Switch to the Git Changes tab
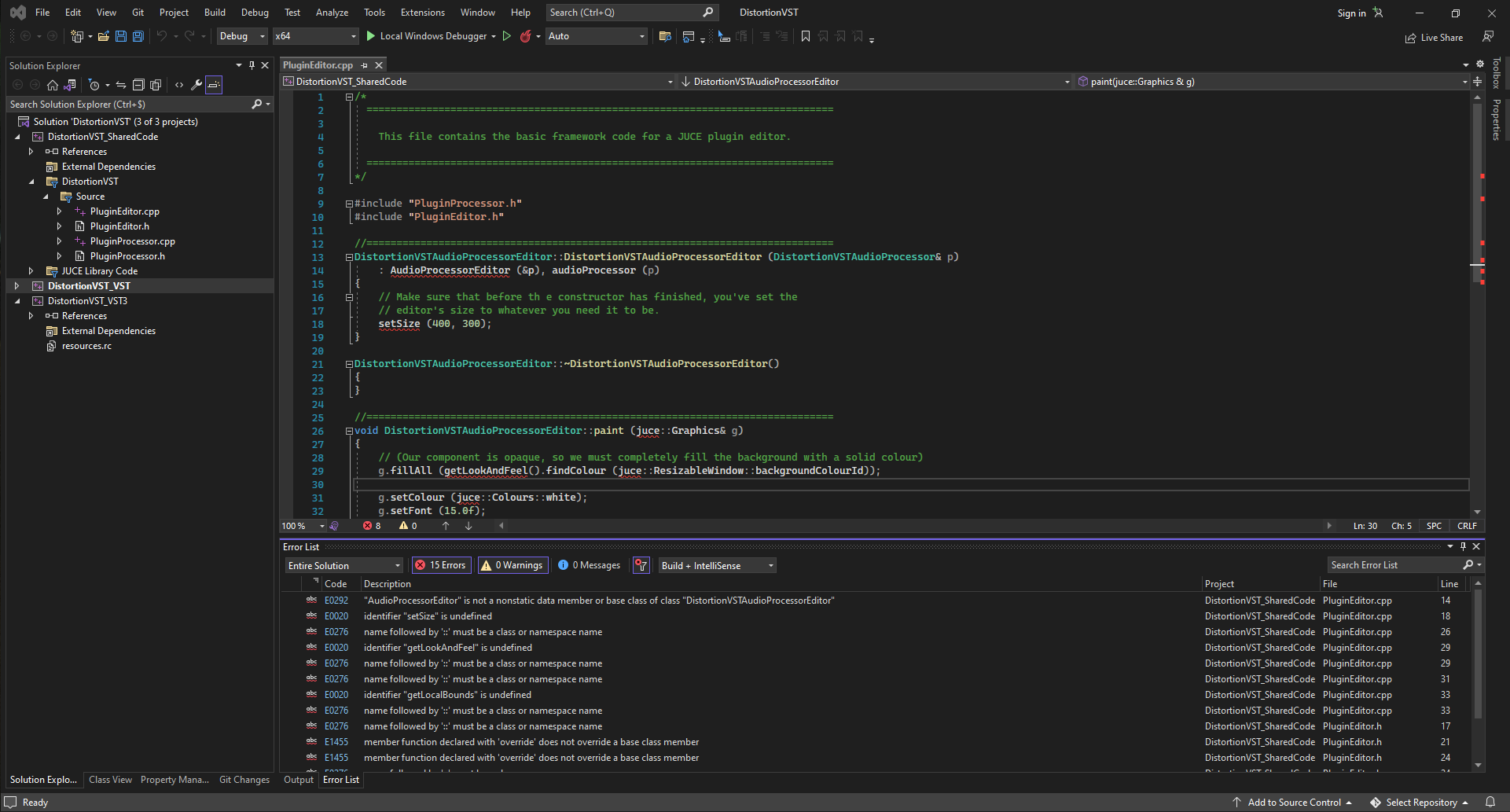This screenshot has height=812, width=1510. [x=244, y=780]
